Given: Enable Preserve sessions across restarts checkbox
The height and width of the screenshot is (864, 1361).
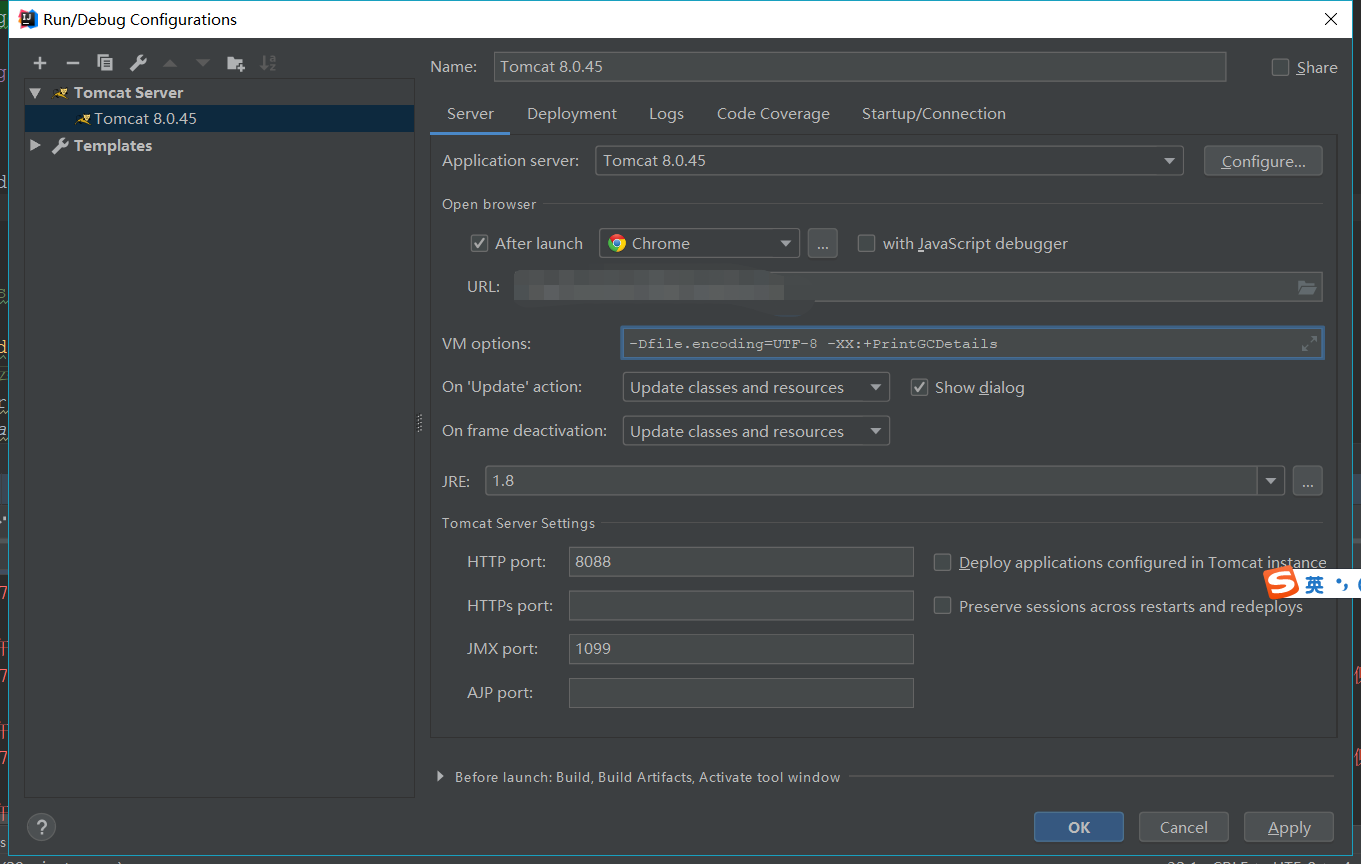Looking at the screenshot, I should 942,606.
